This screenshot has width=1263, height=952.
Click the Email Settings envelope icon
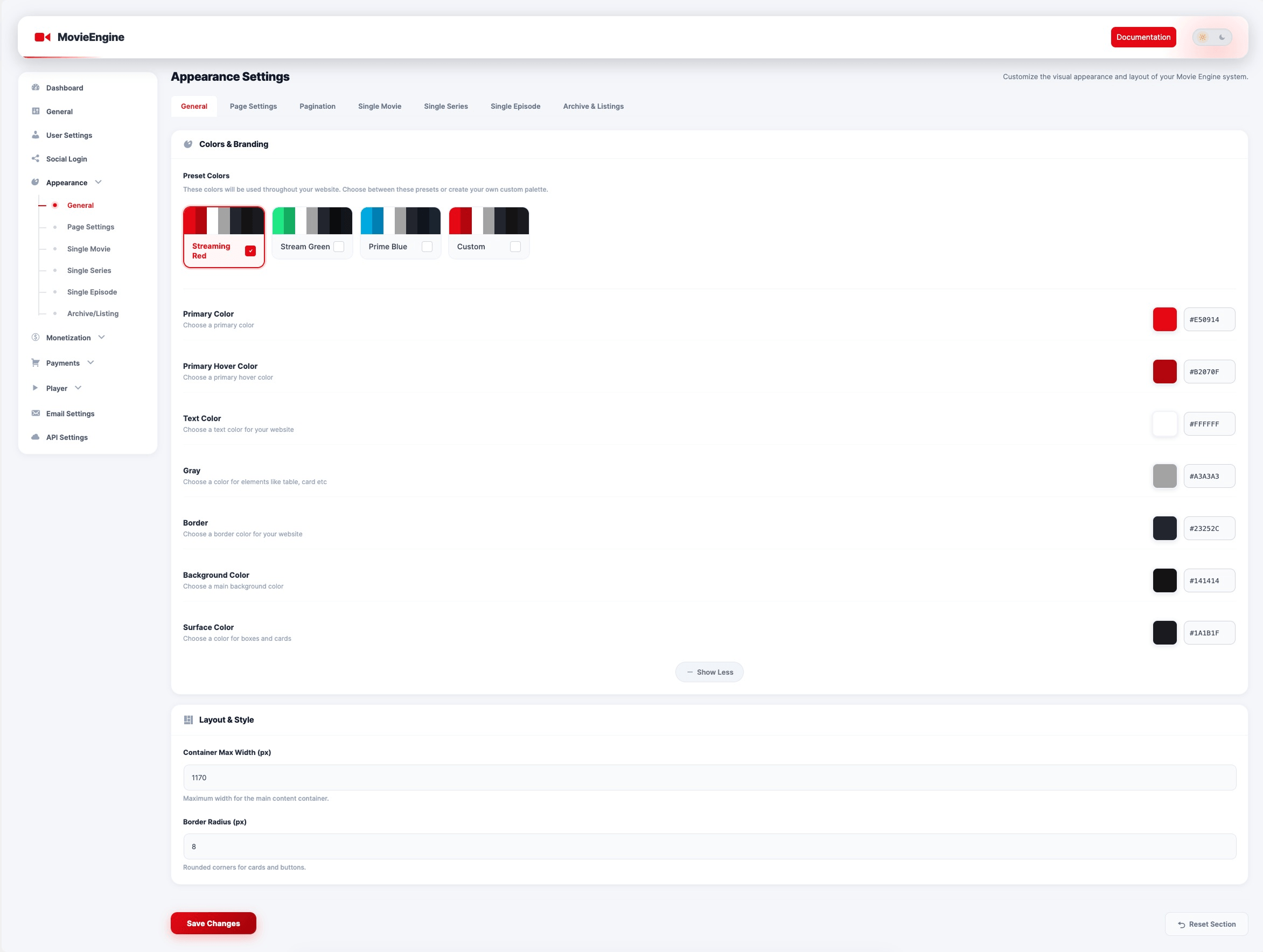click(x=36, y=413)
